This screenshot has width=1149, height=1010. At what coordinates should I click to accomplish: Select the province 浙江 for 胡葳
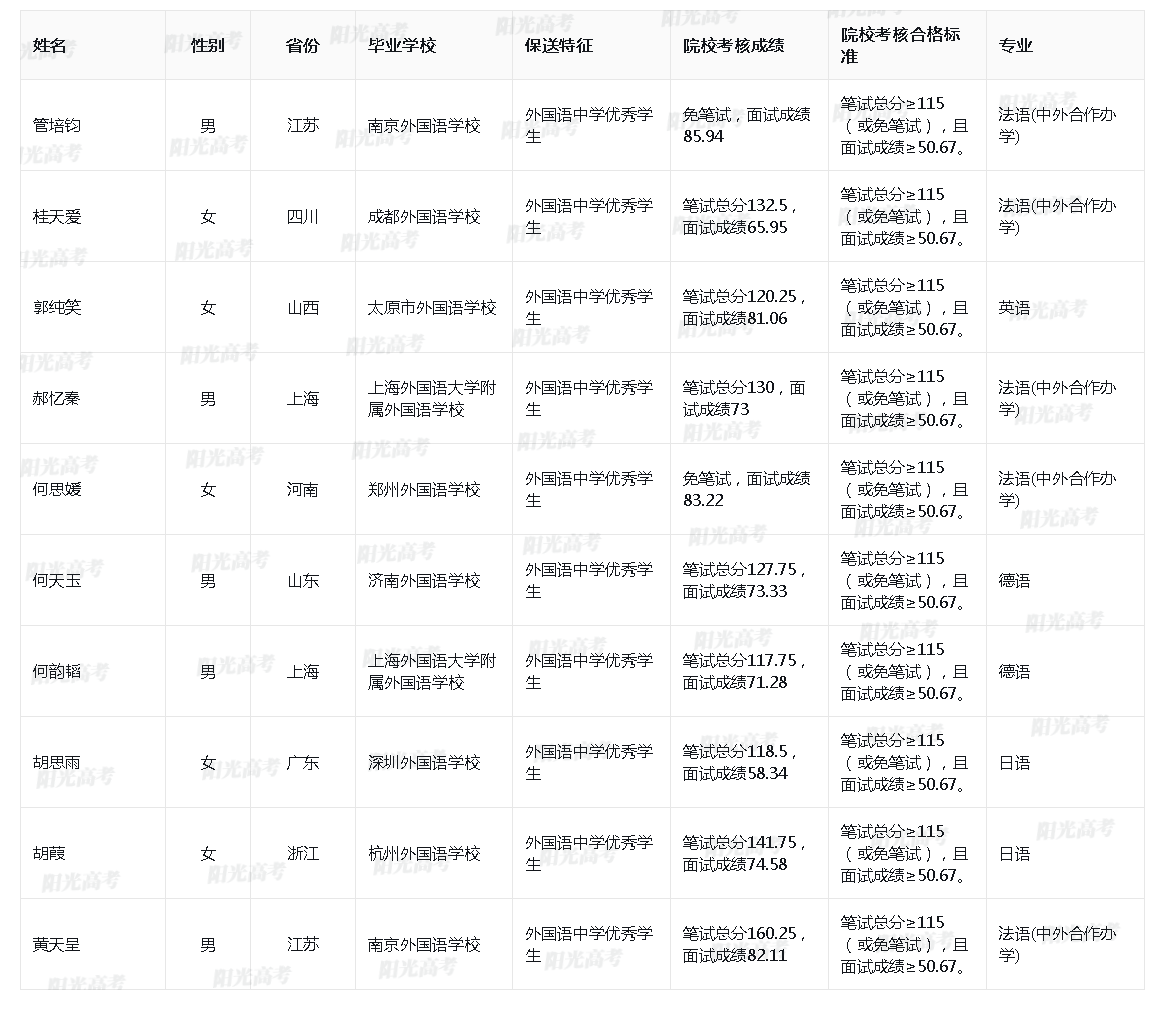click(303, 852)
